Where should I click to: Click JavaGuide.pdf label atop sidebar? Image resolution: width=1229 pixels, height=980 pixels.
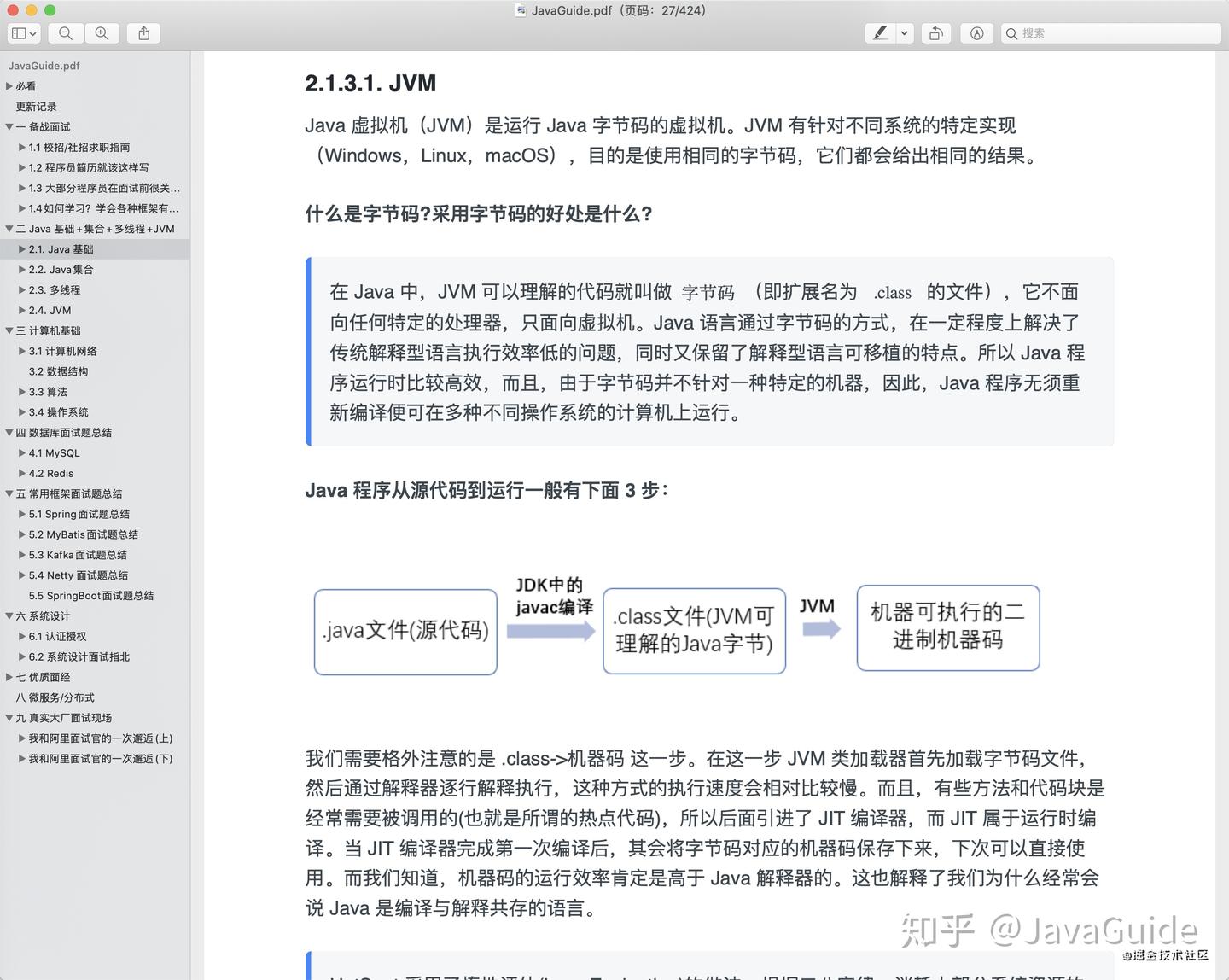click(44, 66)
